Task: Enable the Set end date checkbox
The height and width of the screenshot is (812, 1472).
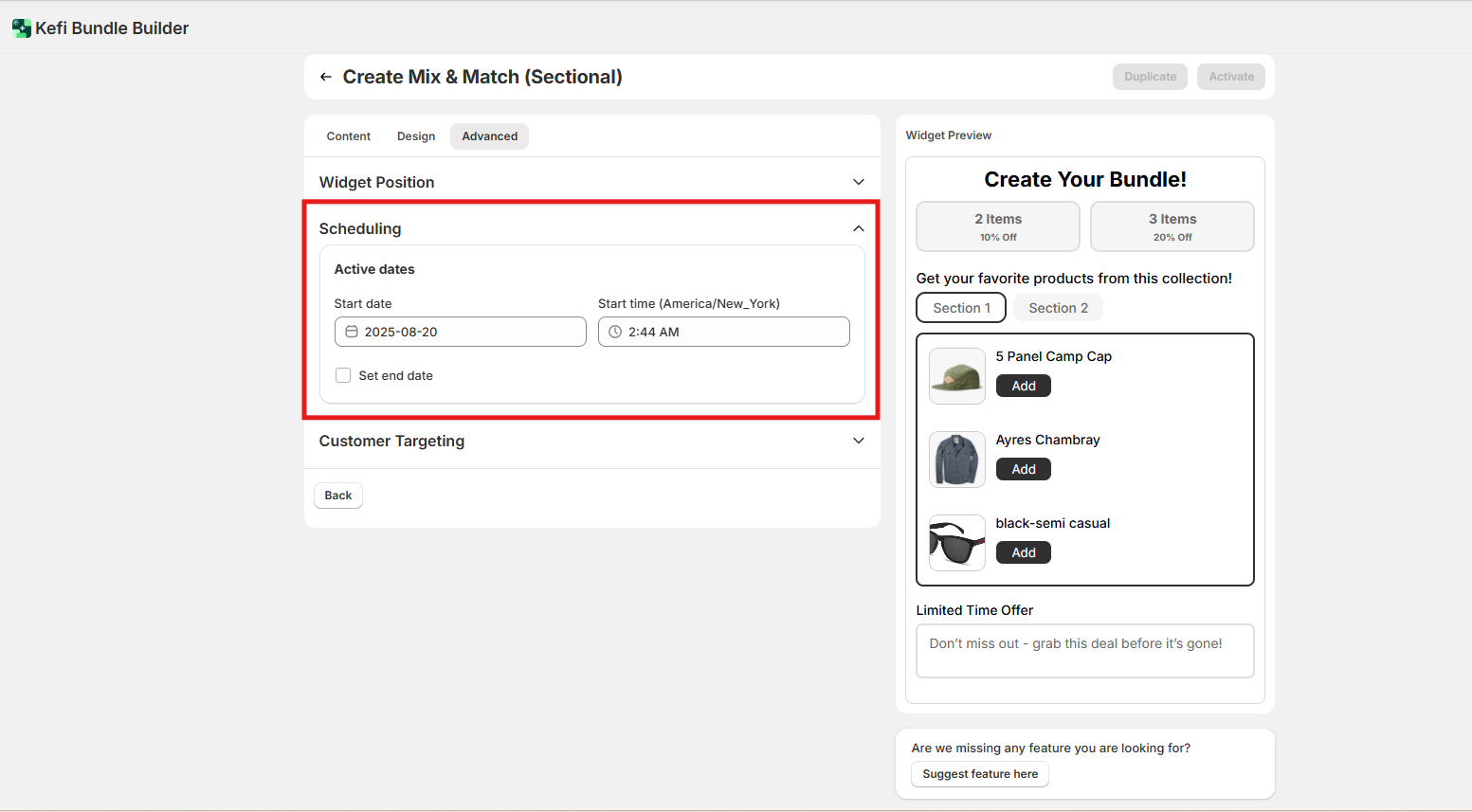Action: tap(343, 375)
